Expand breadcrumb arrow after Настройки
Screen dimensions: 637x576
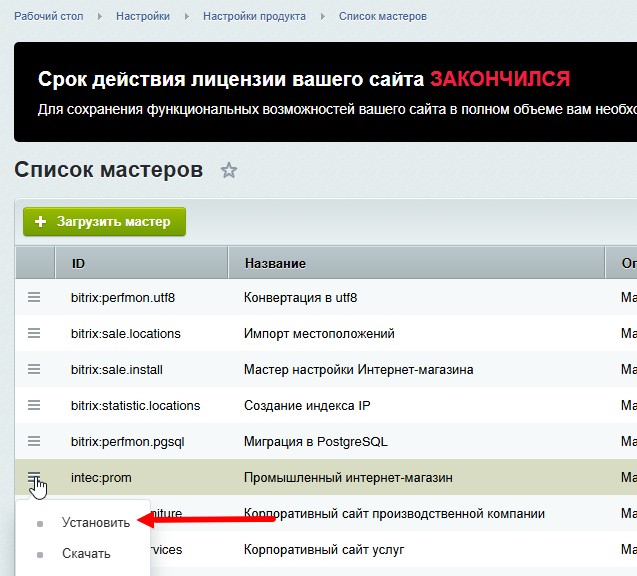point(186,17)
